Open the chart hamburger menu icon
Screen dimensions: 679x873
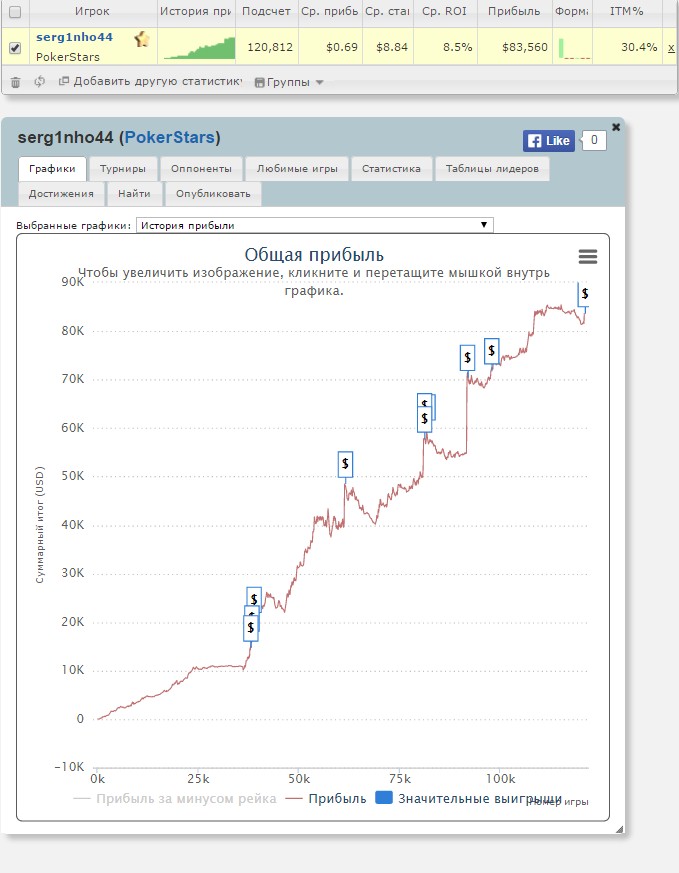[x=588, y=257]
